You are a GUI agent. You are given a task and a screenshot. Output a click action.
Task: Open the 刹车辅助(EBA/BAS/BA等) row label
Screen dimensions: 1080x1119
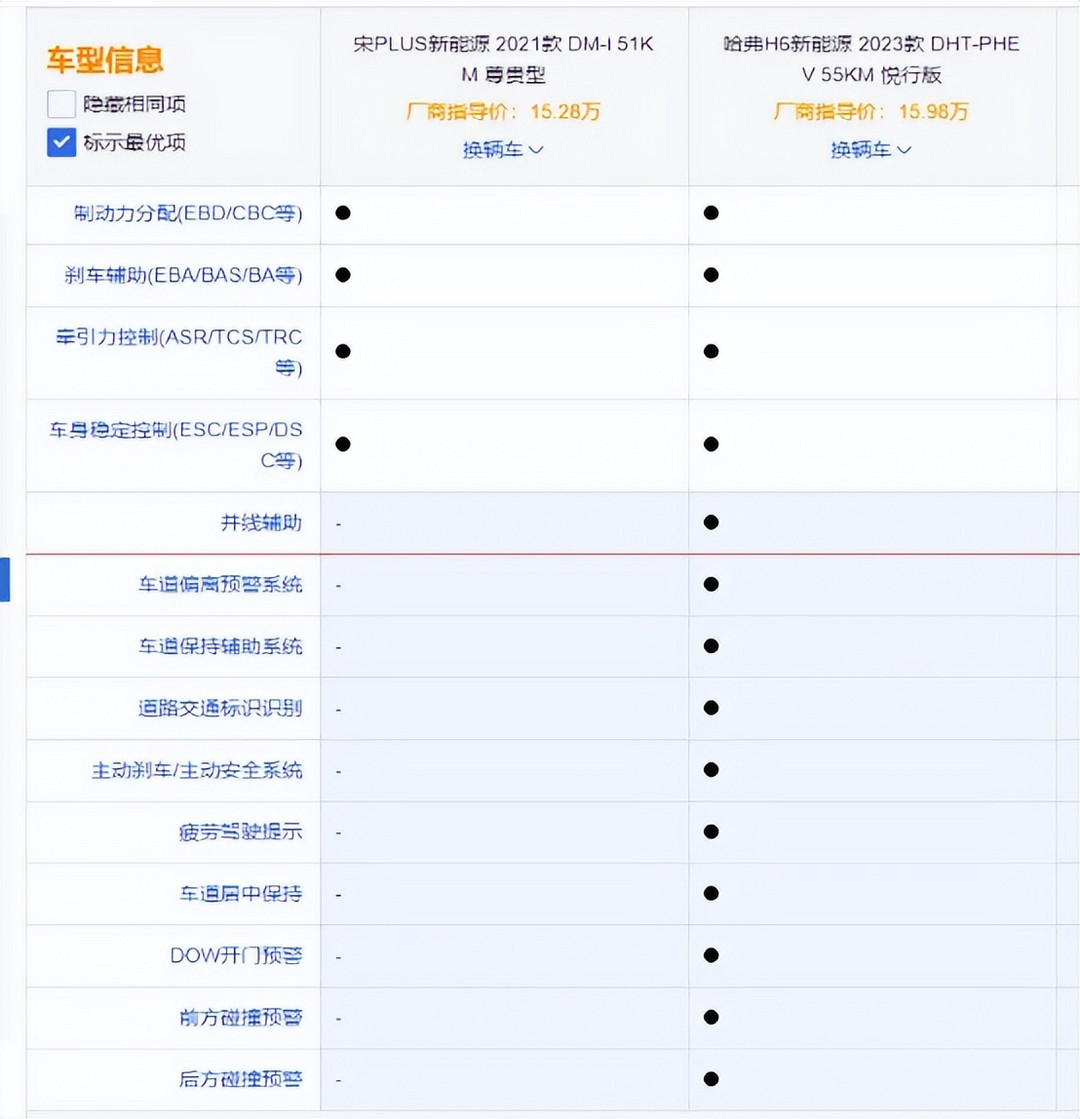(183, 275)
